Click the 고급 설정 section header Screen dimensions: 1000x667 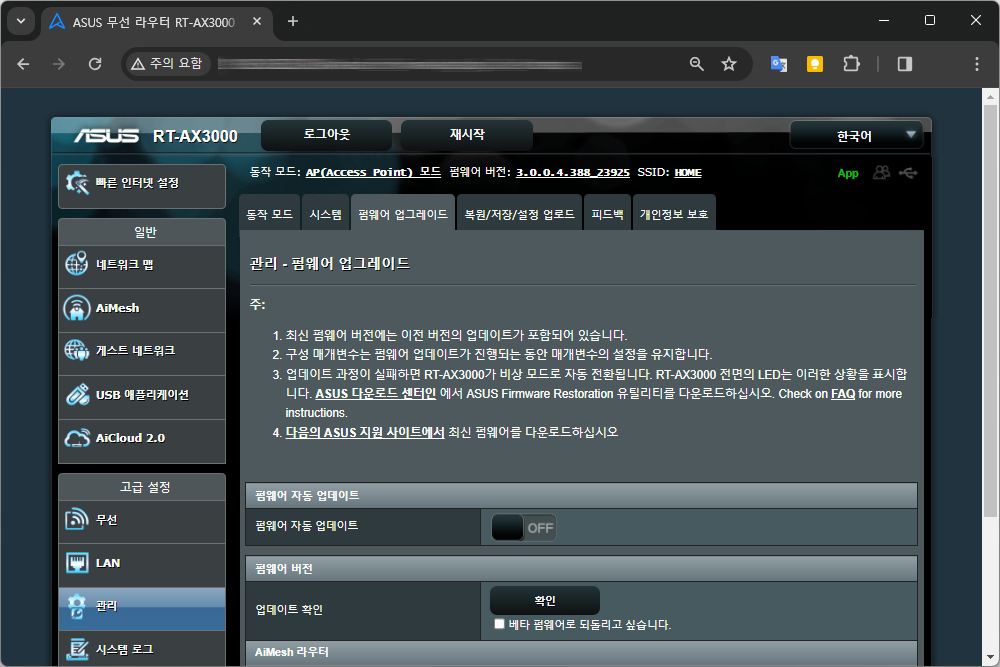click(x=142, y=487)
